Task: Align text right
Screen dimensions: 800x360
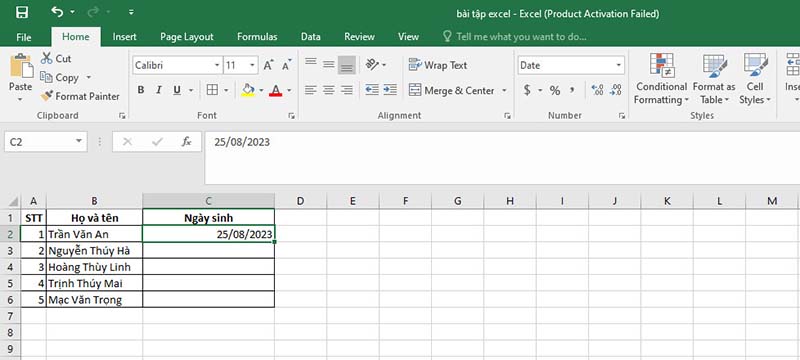Action: pyautogui.click(x=347, y=90)
